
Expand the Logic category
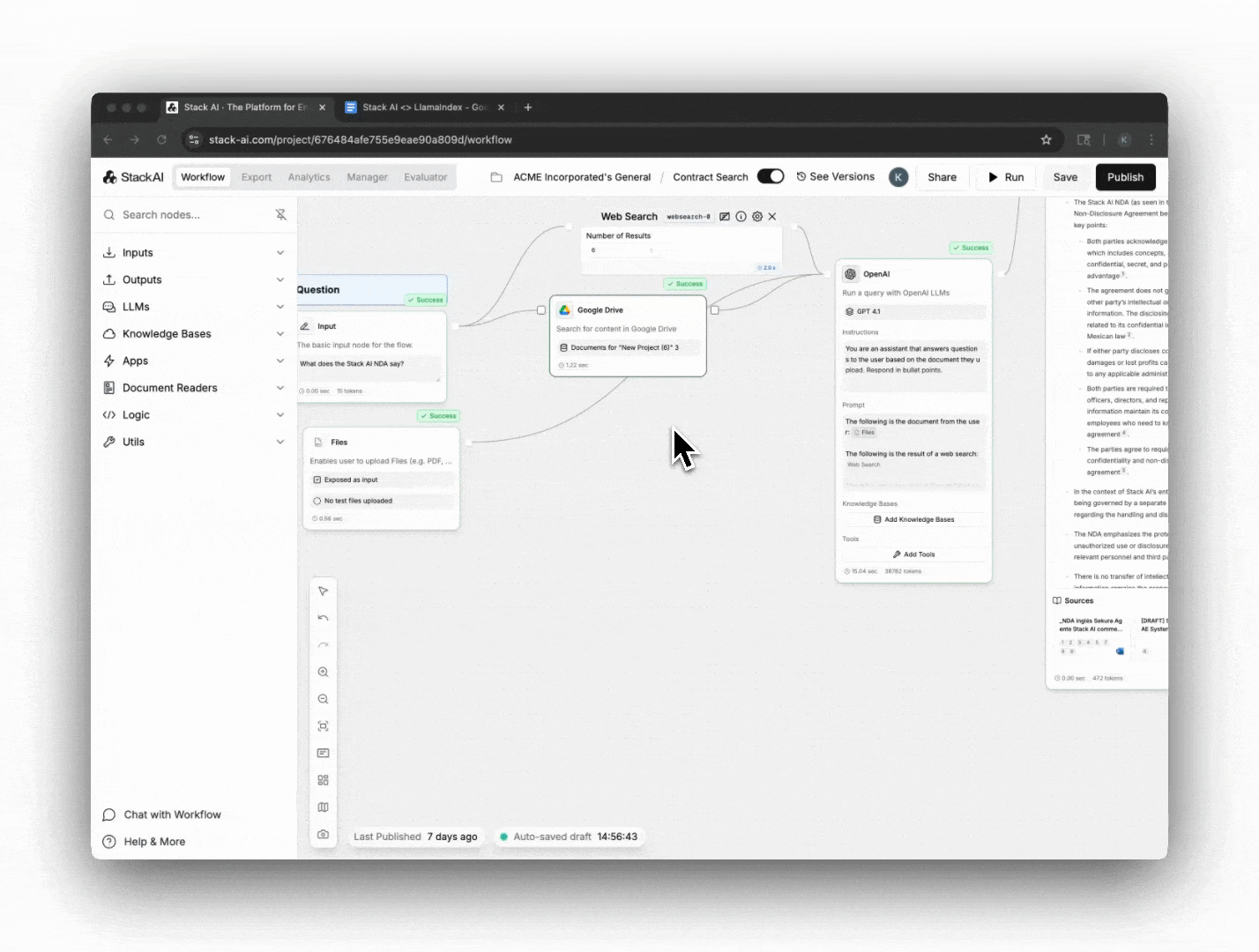(x=194, y=414)
